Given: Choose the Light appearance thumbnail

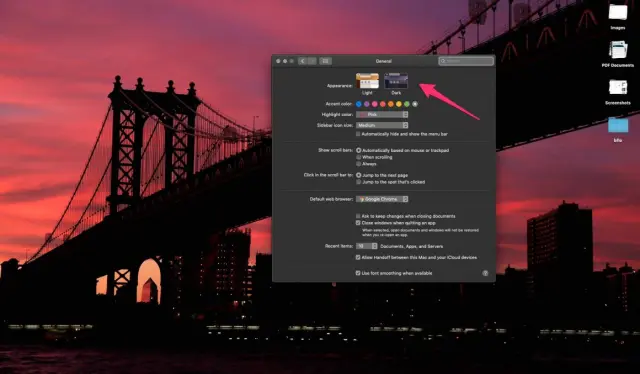Looking at the screenshot, I should (x=367, y=81).
